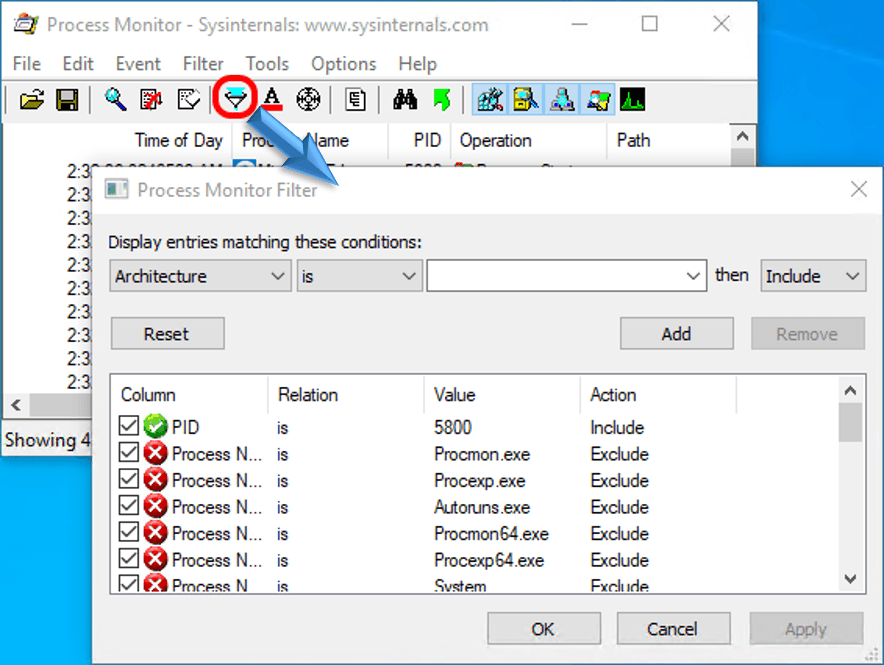Open a saved log with the Open toolbar icon
884x665 pixels.
tap(32, 100)
